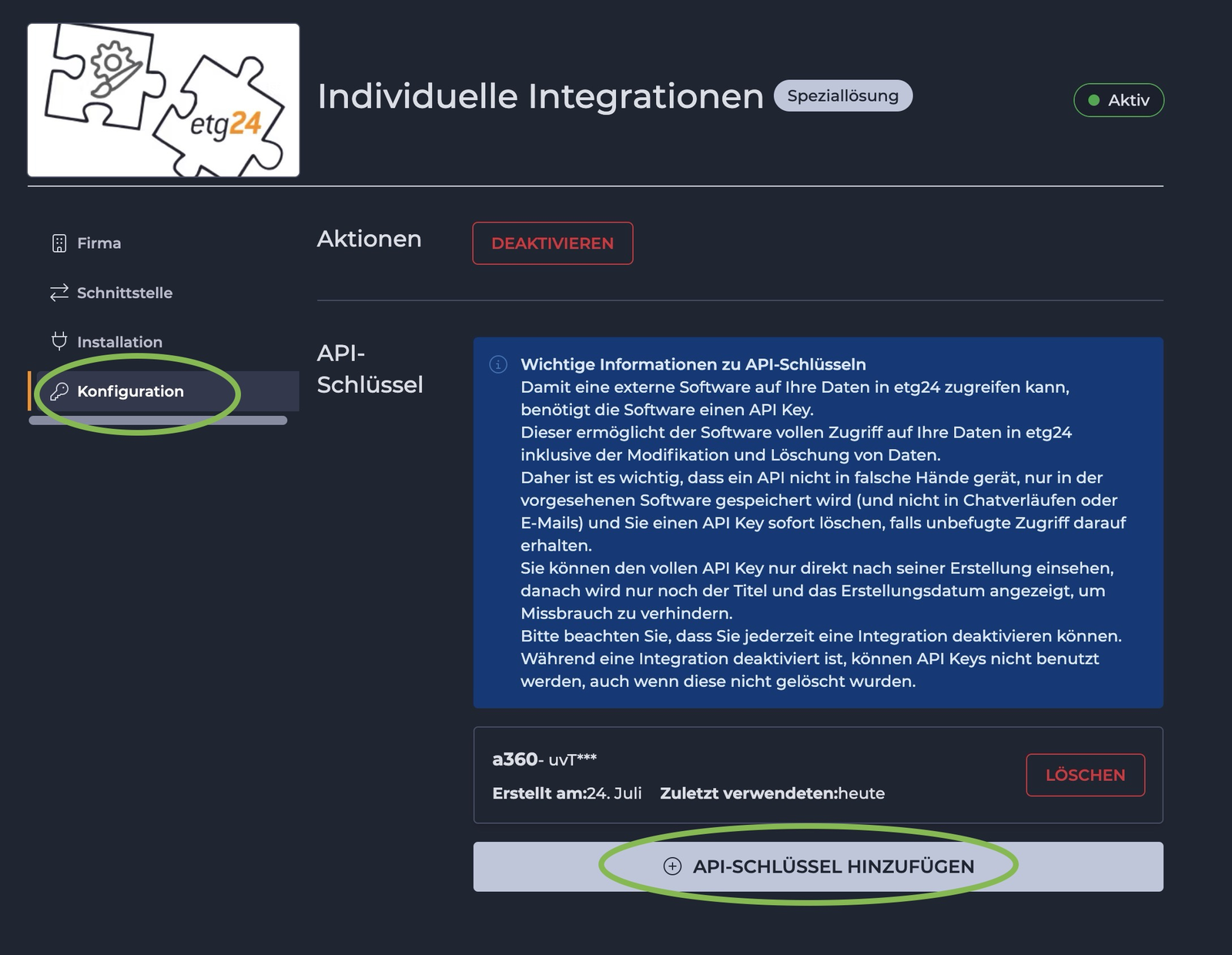Click the plus icon on the add key button
Screen dimensions: 1232x955
(672, 866)
